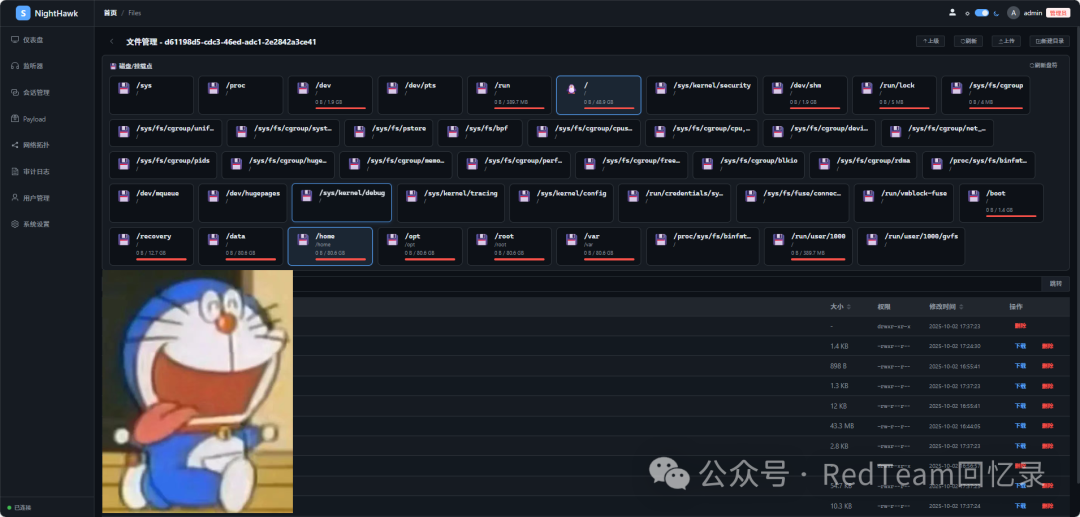Select the /home mount disk icon
1080x517 pixels.
302,240
